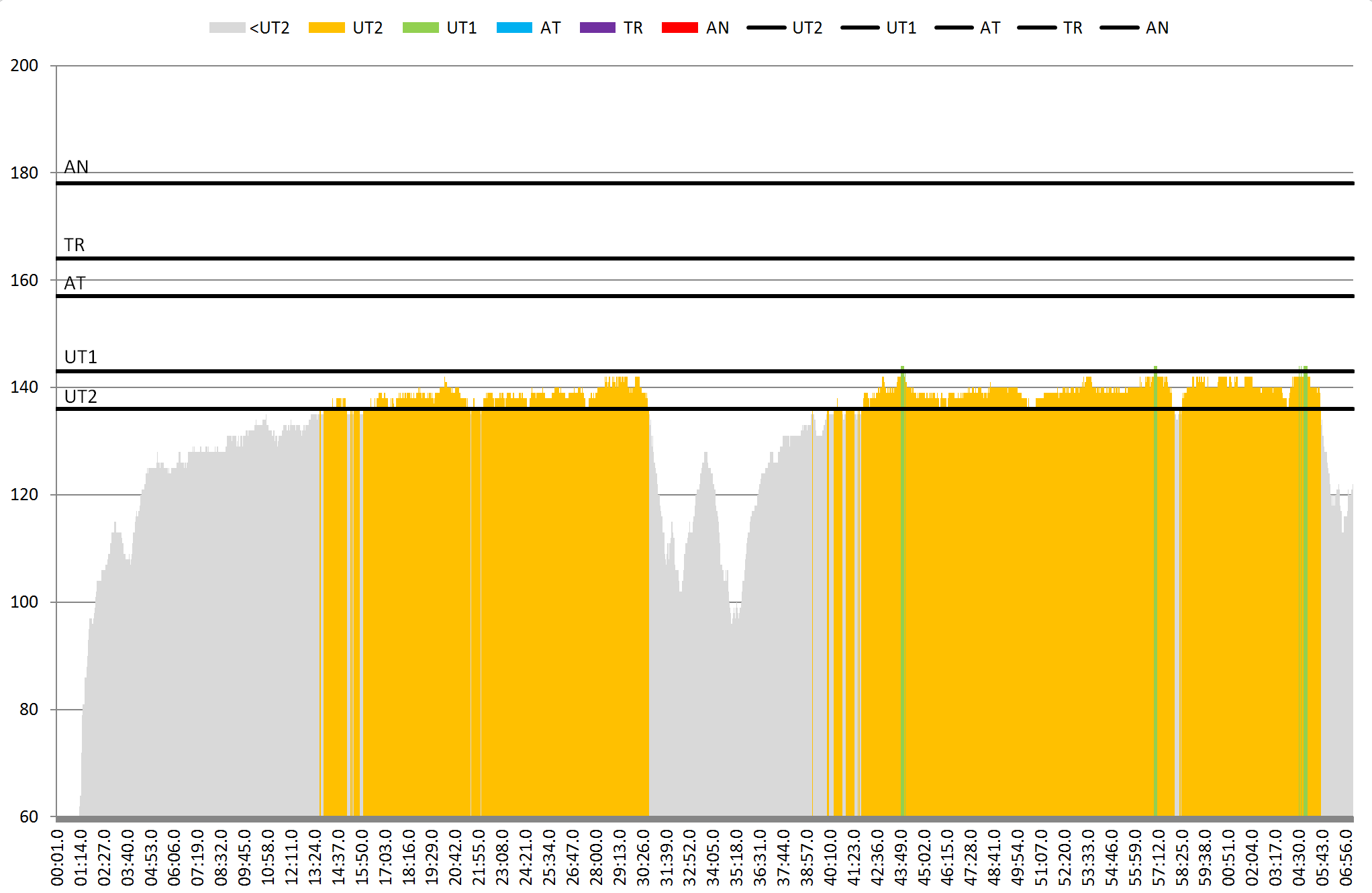
Task: Click the orange UT2 legend swatch
Action: coord(326,28)
